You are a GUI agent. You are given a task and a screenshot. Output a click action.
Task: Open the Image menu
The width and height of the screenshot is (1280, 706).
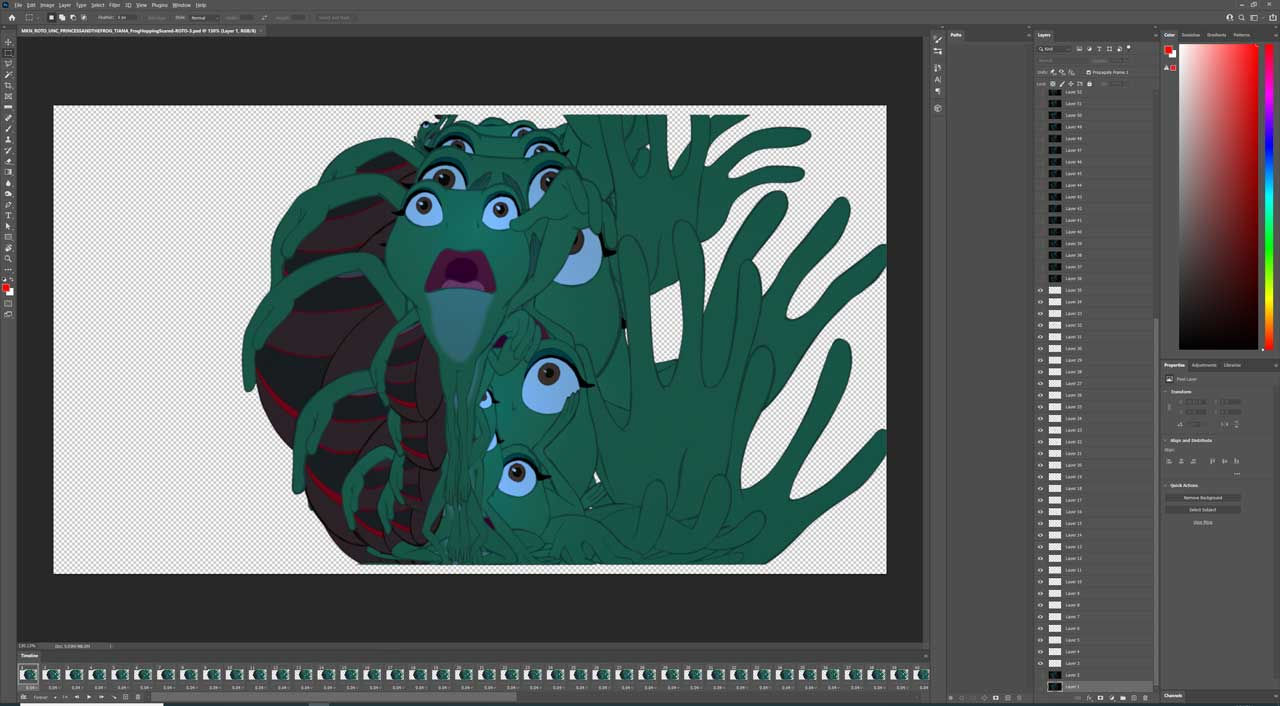tap(47, 5)
